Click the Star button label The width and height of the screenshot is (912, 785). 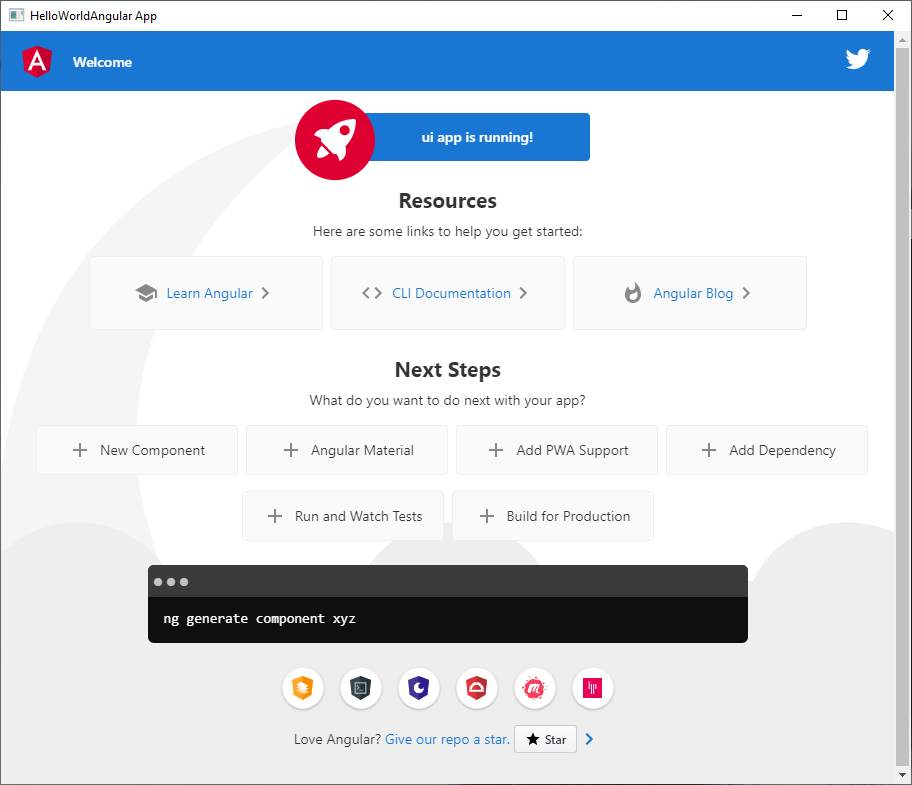555,740
